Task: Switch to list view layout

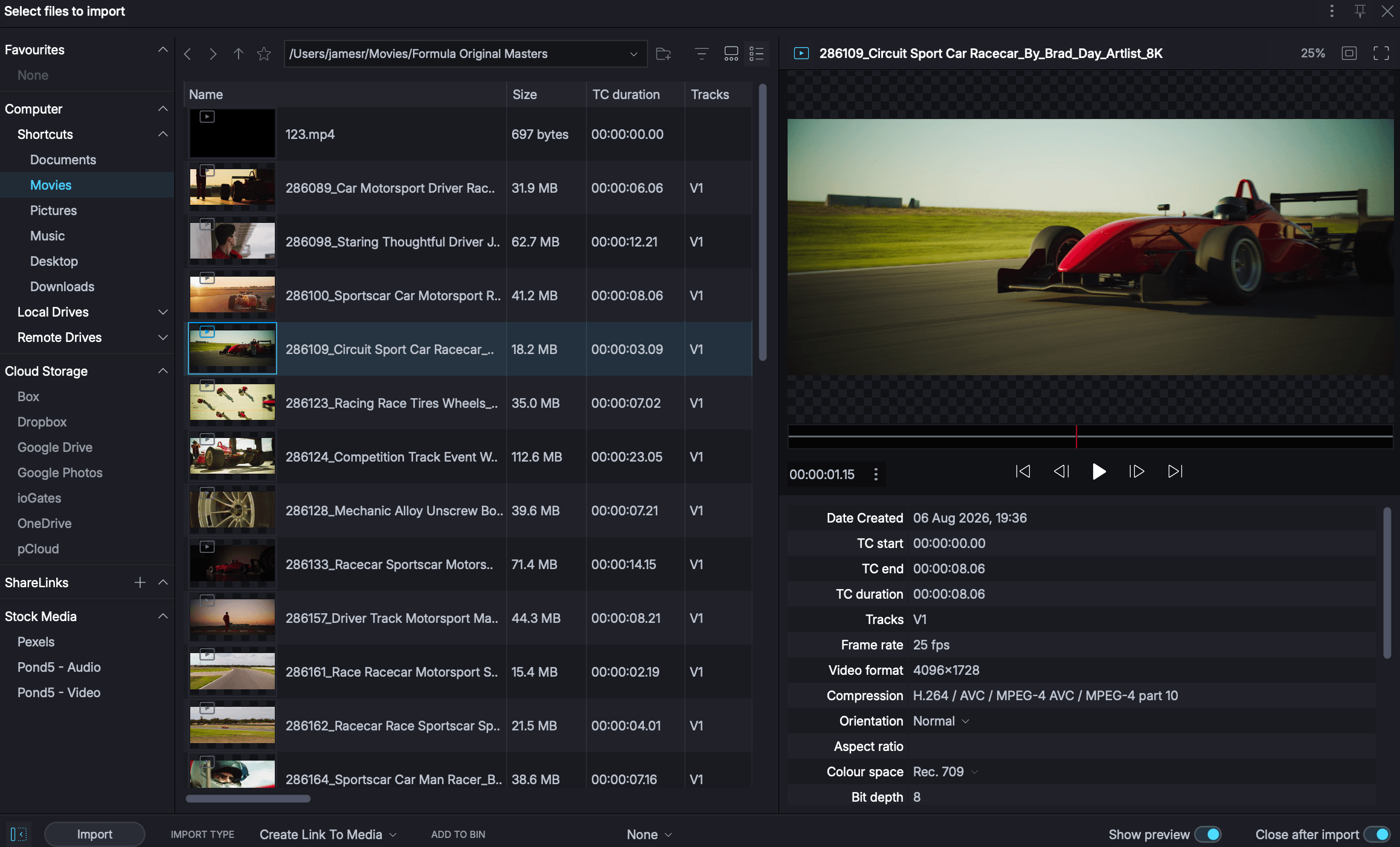Action: click(x=757, y=54)
